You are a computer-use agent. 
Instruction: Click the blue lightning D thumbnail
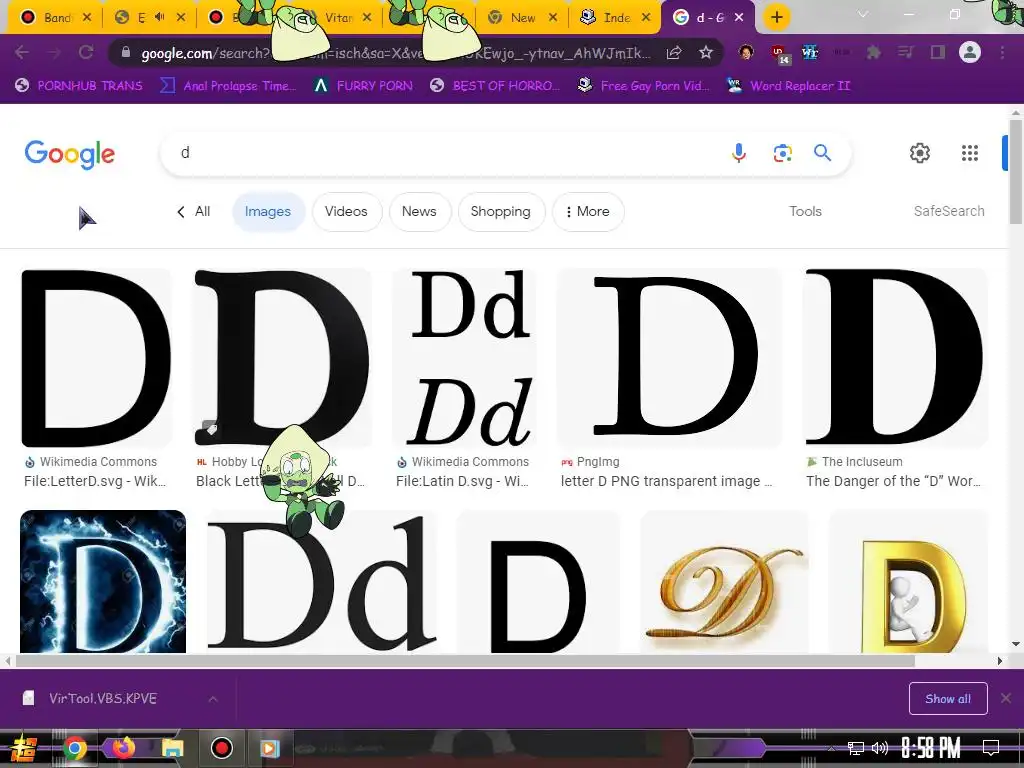[x=103, y=581]
